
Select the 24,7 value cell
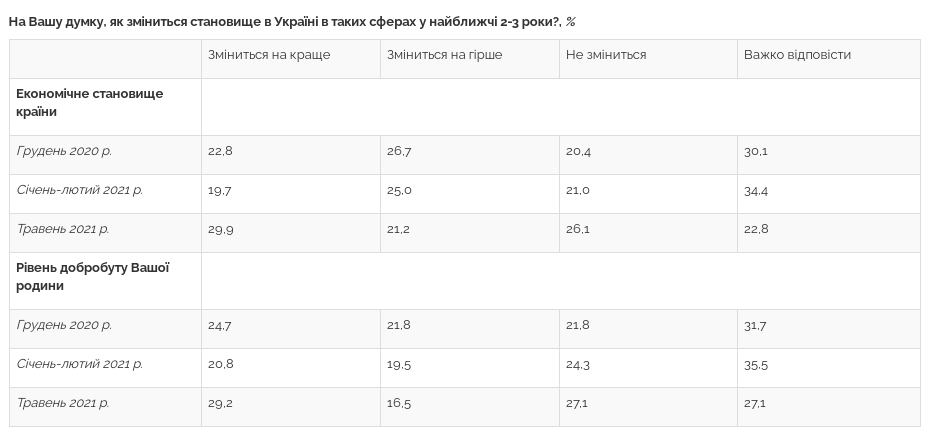(220, 325)
